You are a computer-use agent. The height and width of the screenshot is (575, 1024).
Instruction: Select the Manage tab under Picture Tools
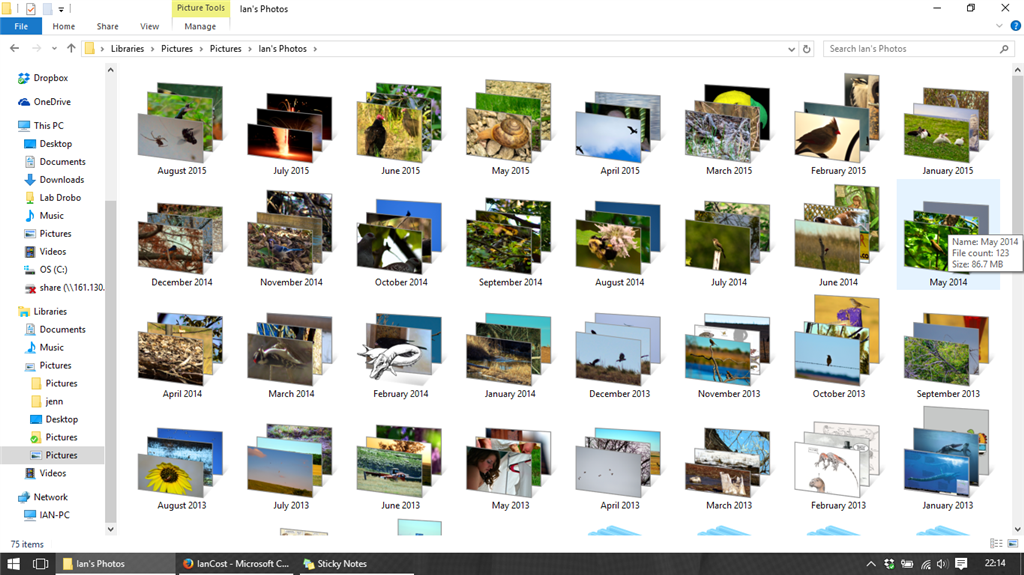(x=200, y=26)
